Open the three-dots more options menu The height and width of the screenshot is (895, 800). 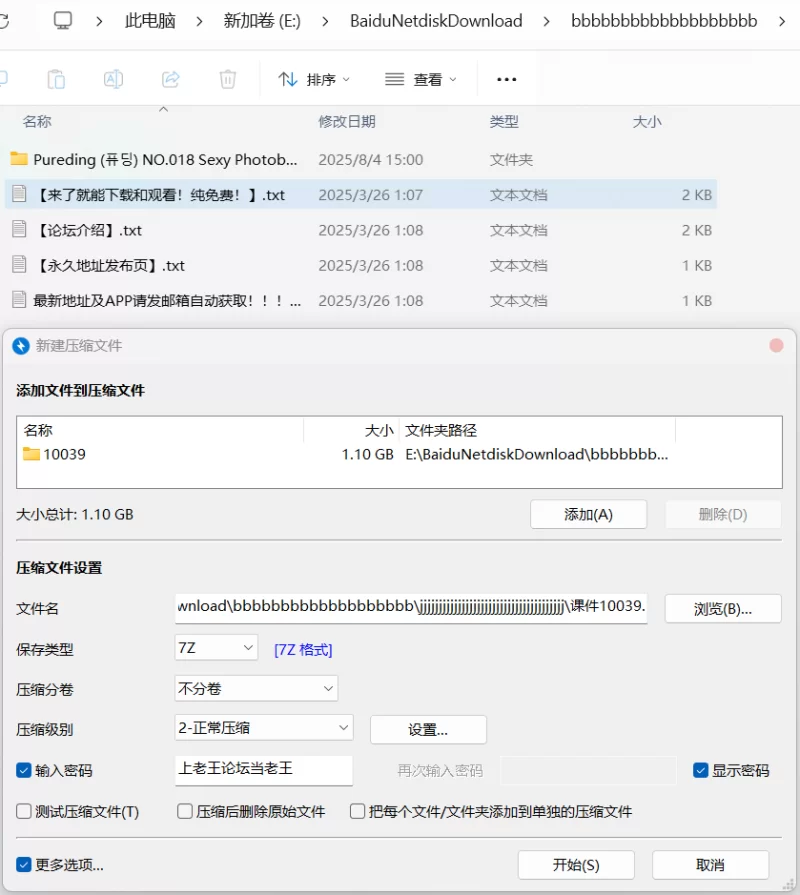point(507,79)
